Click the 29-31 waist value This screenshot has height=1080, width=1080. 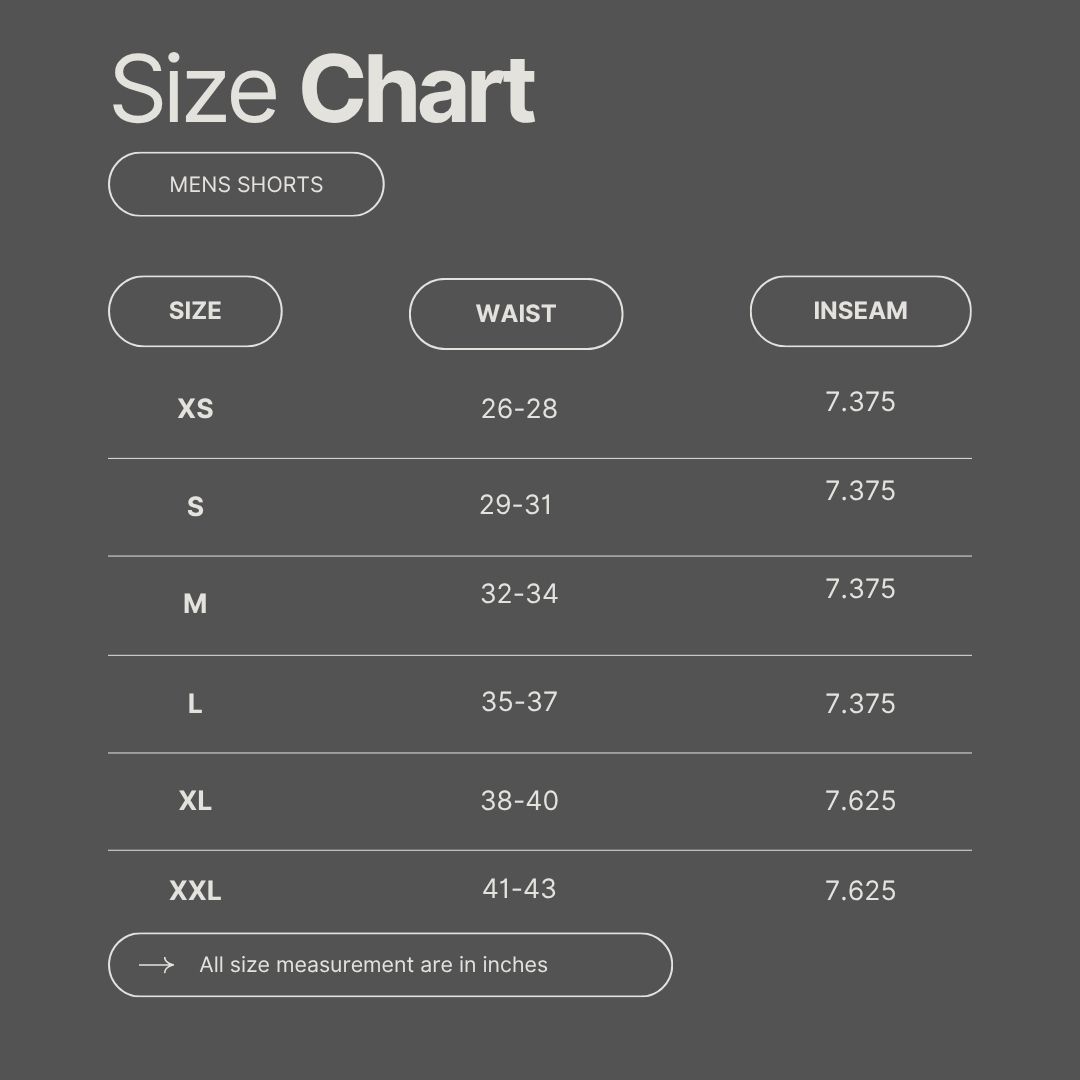(x=516, y=505)
